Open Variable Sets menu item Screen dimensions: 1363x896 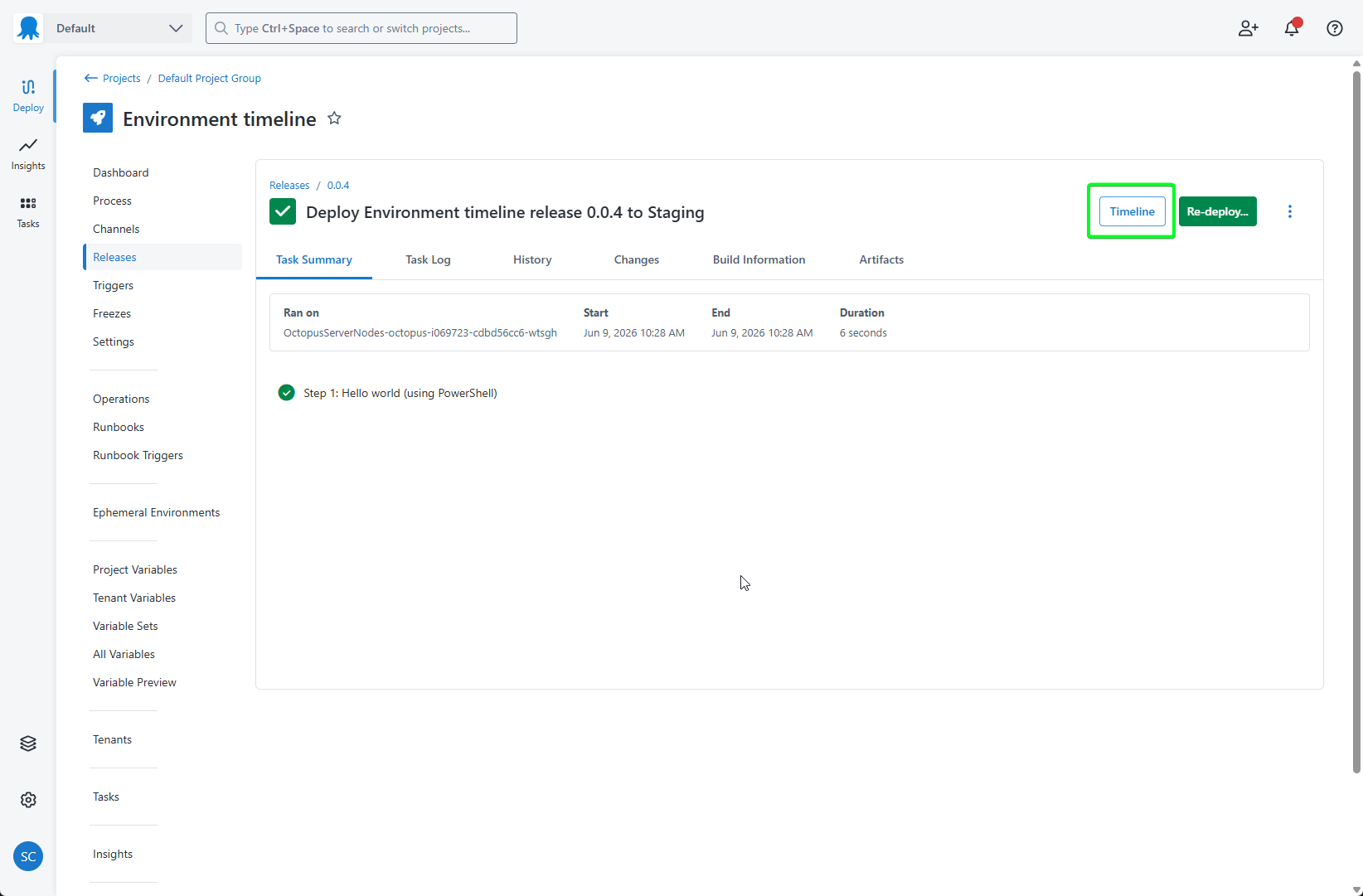125,626
